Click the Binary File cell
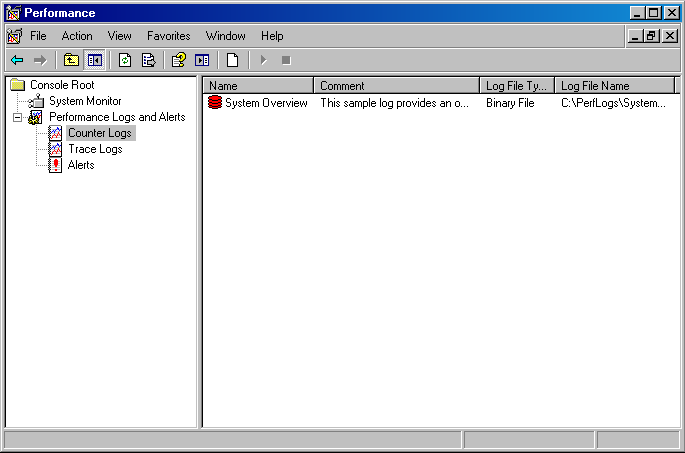 510,103
